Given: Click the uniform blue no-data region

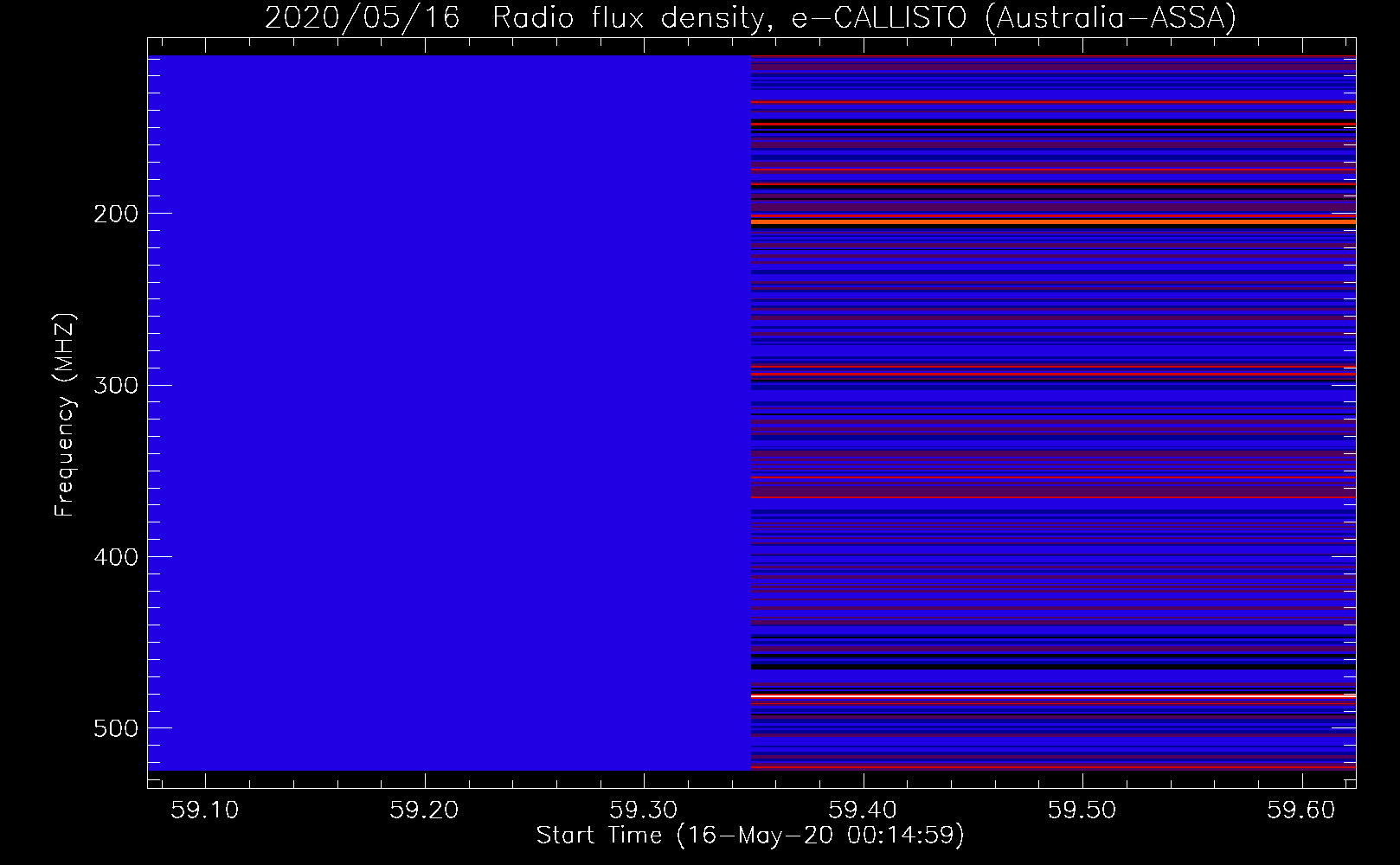Looking at the screenshot, I should (449, 413).
